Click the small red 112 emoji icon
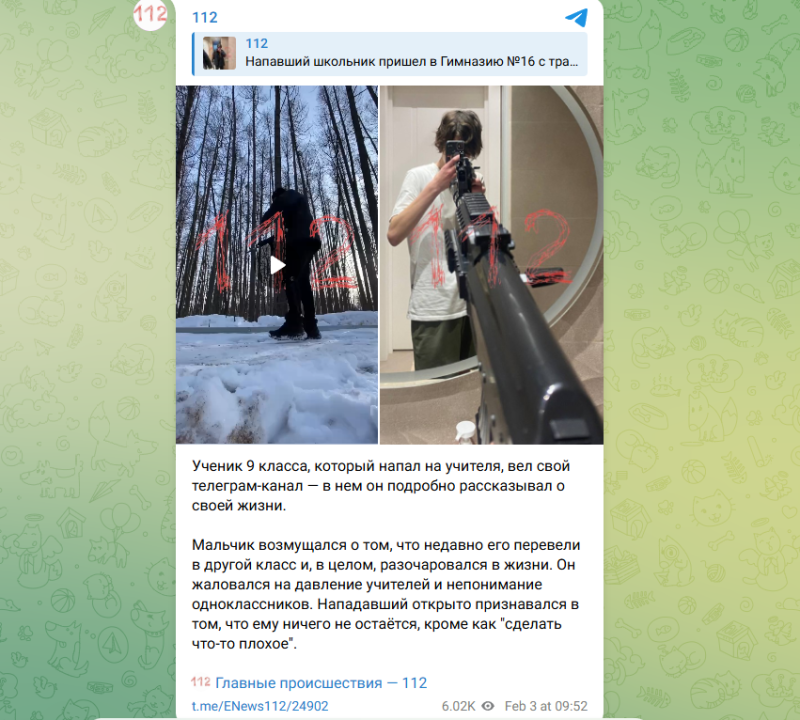The image size is (800, 720). [201, 682]
